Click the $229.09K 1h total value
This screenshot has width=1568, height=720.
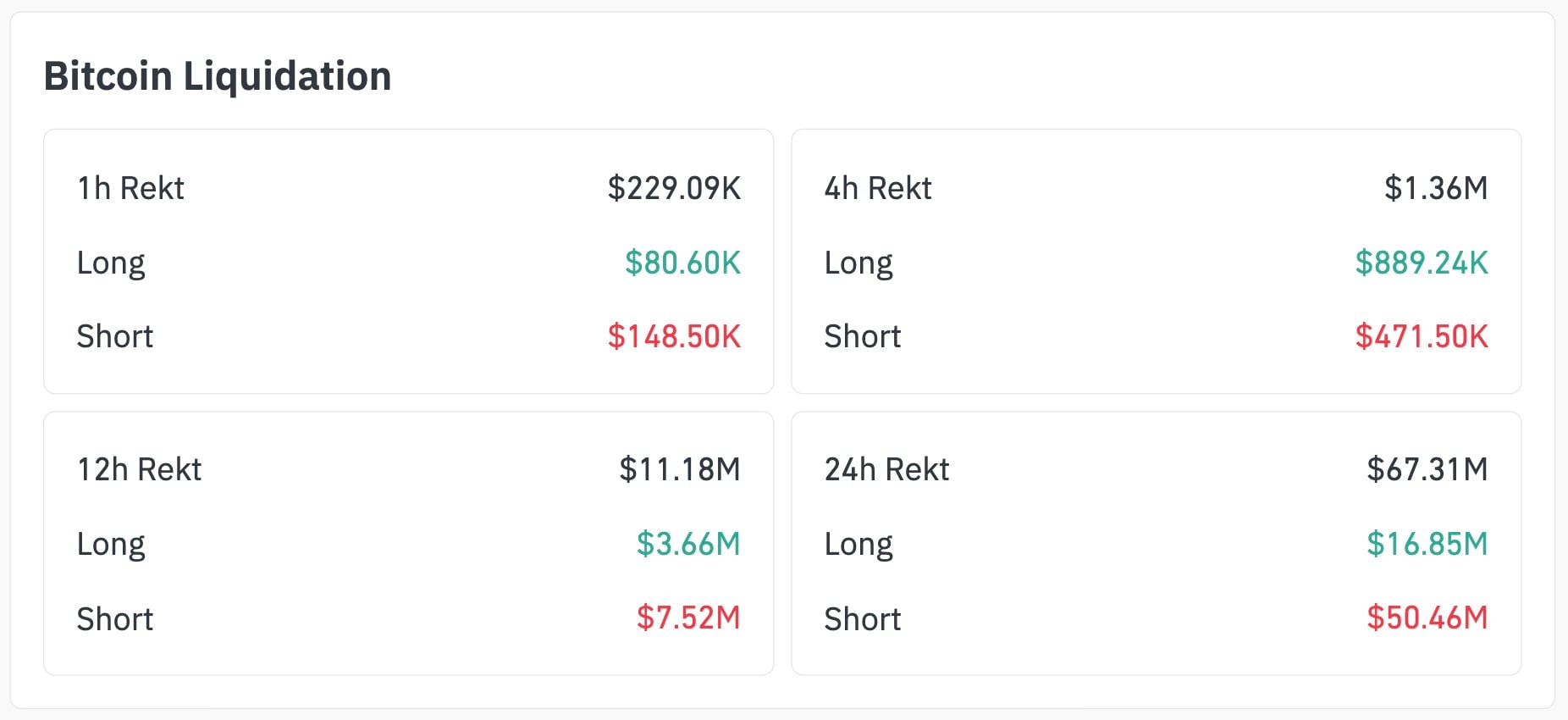click(x=674, y=188)
